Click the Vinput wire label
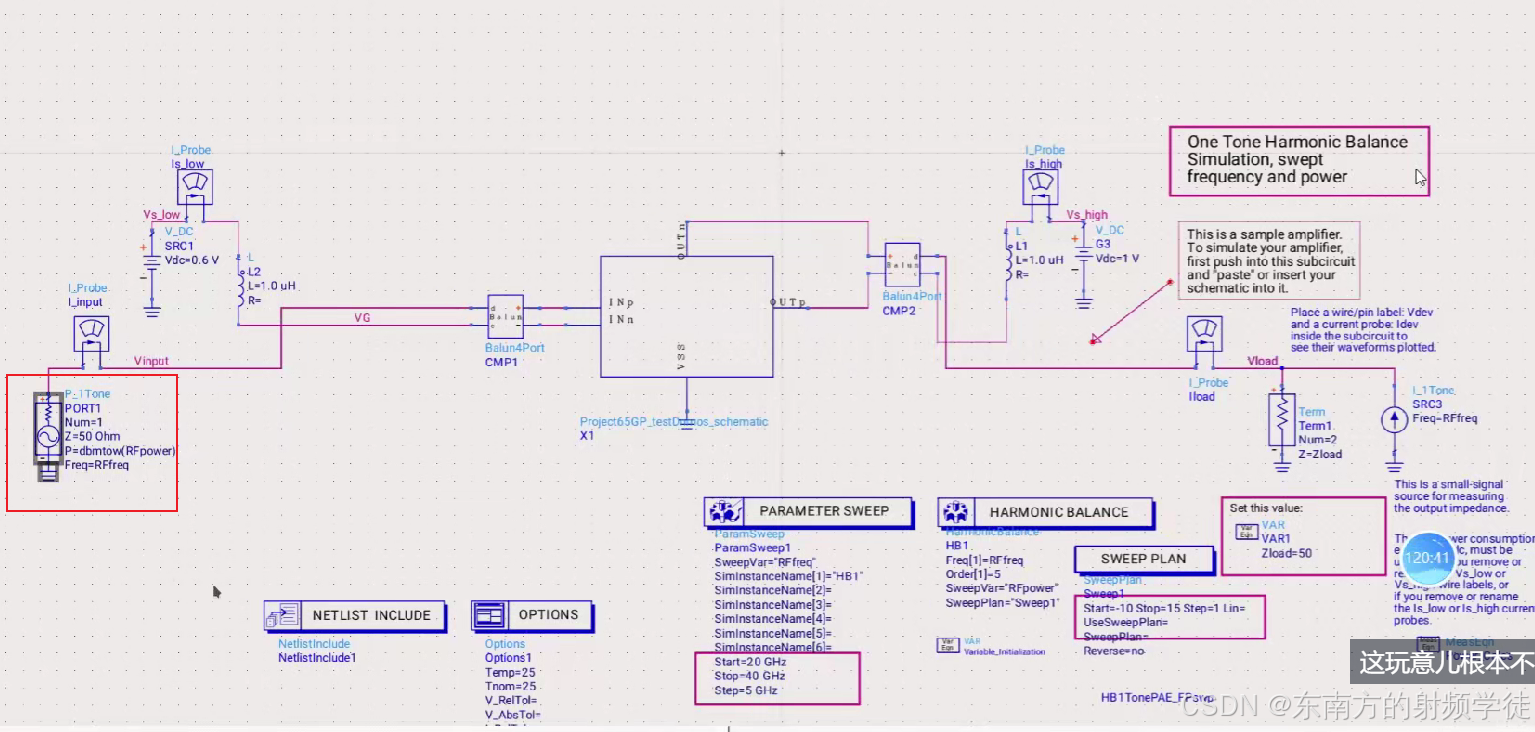The image size is (1535, 732). pos(151,360)
